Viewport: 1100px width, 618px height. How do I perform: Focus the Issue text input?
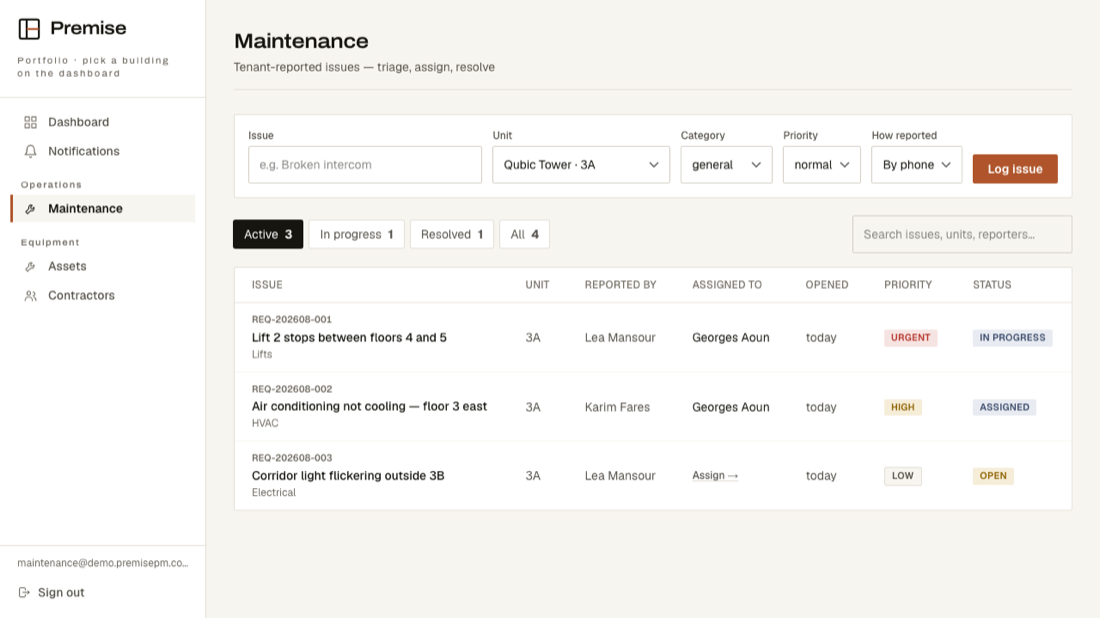[365, 165]
